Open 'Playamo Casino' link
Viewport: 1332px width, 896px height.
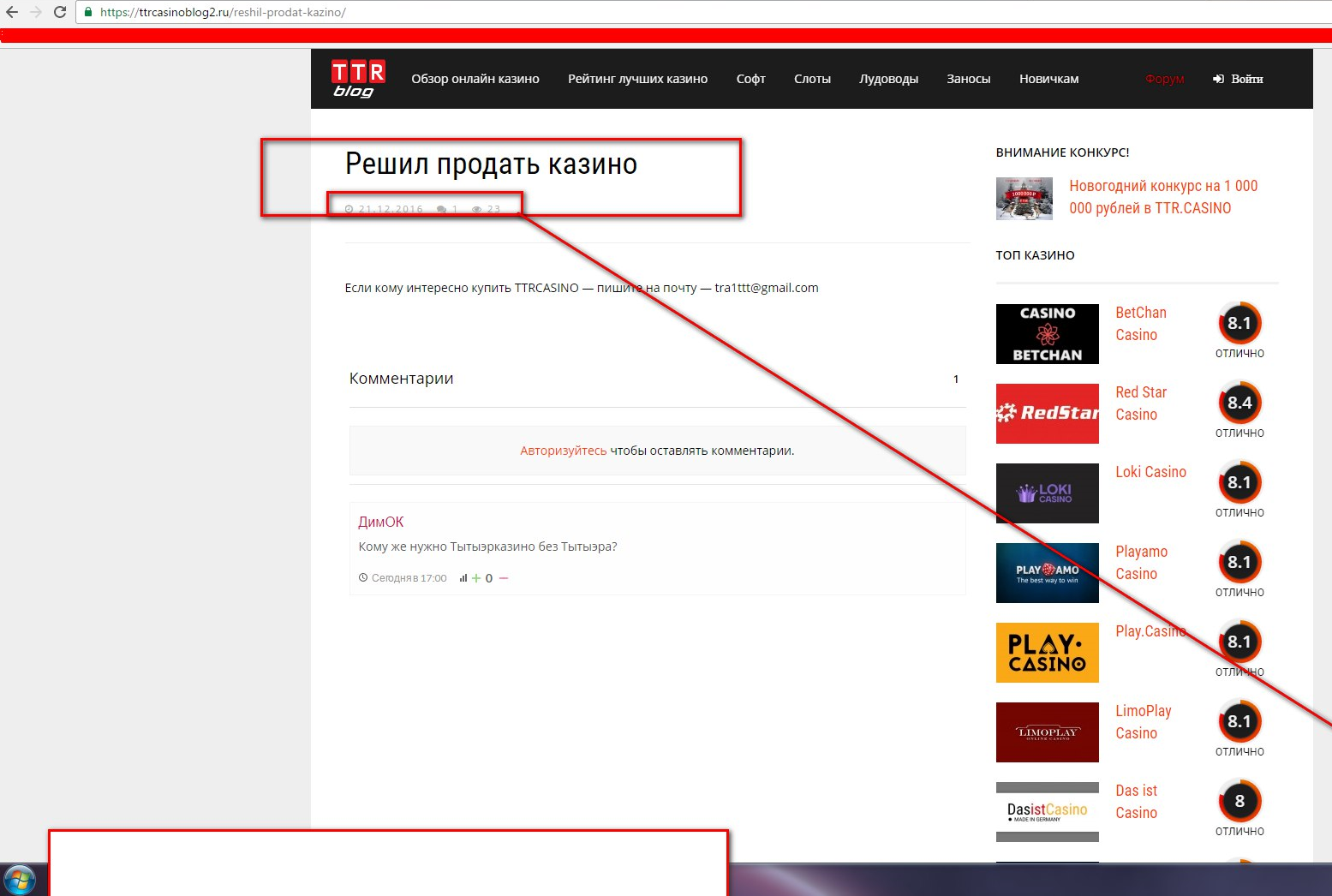tap(1141, 563)
